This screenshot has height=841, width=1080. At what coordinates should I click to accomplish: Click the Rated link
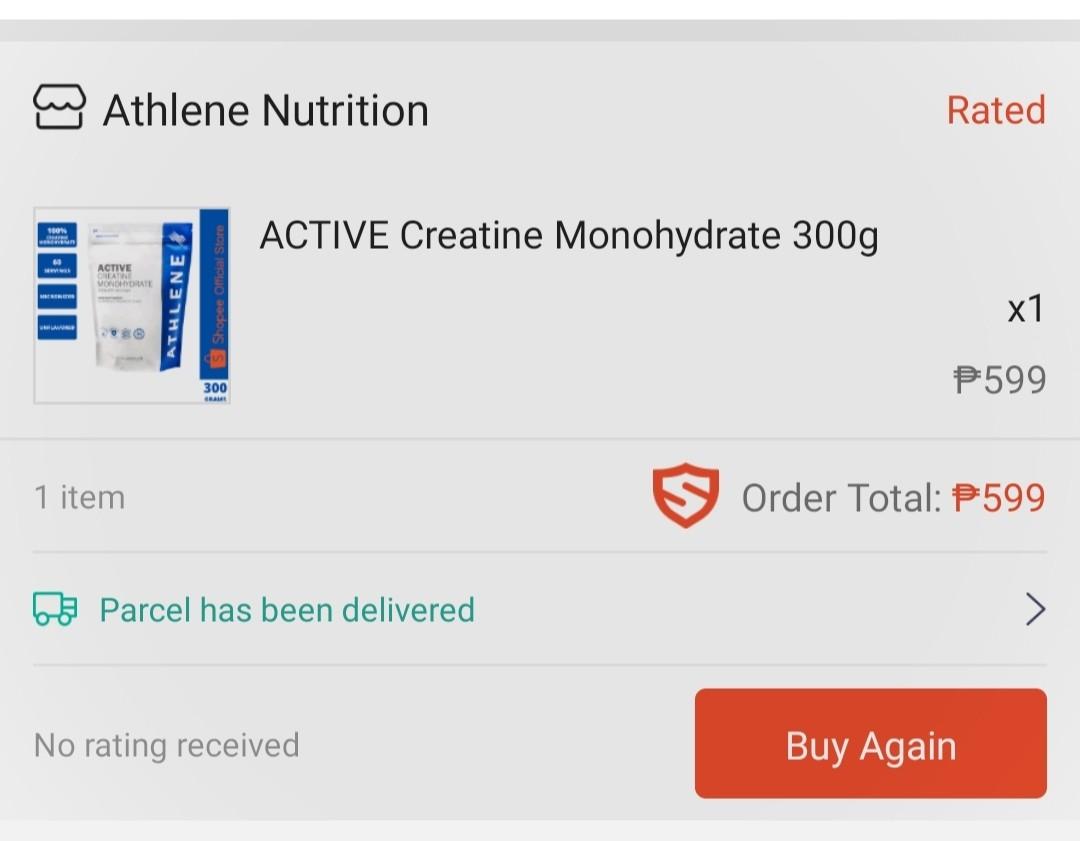click(x=996, y=110)
